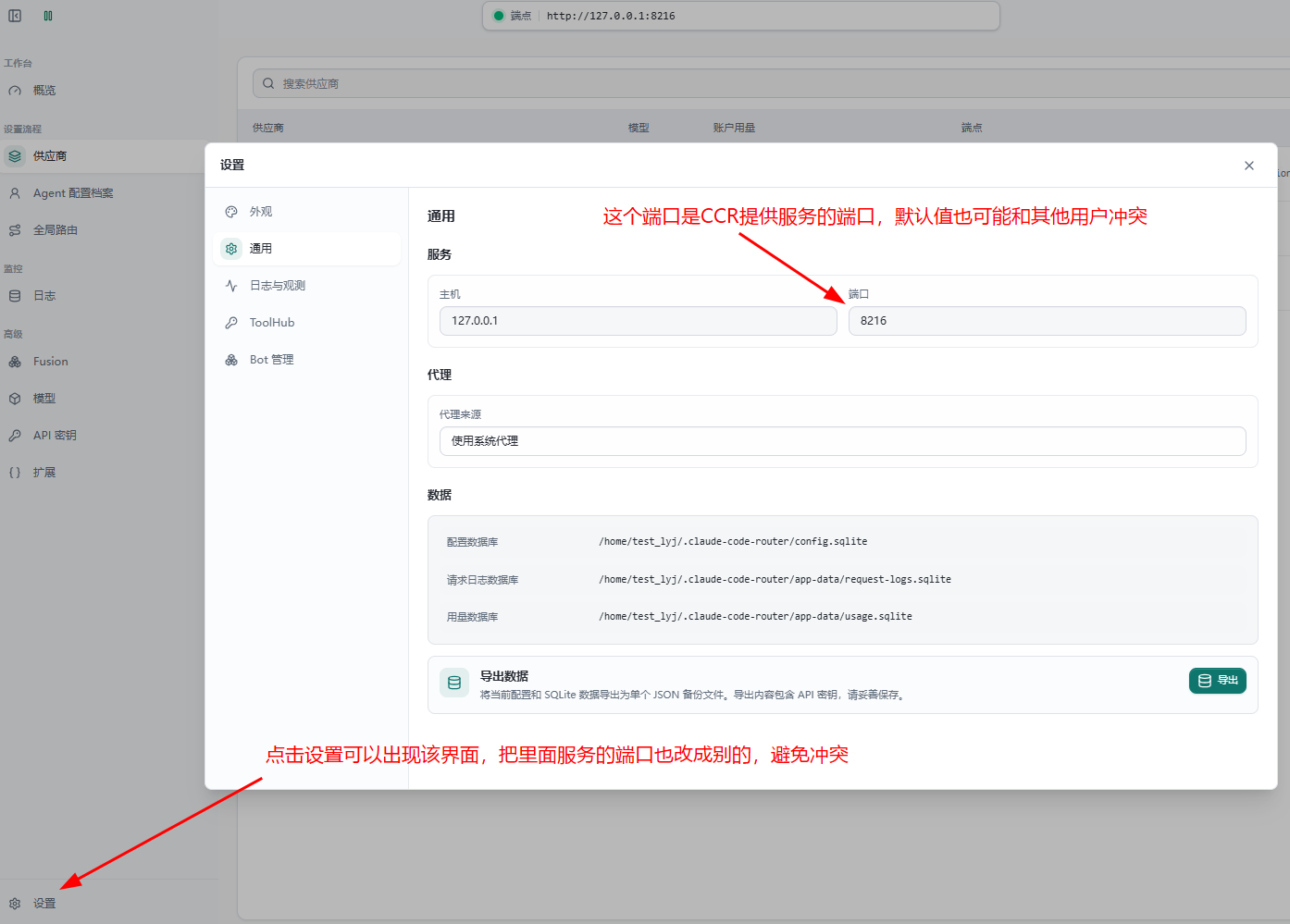The height and width of the screenshot is (924, 1290).
Task: Open 概览 overview icon in sidebar
Action: (15, 91)
